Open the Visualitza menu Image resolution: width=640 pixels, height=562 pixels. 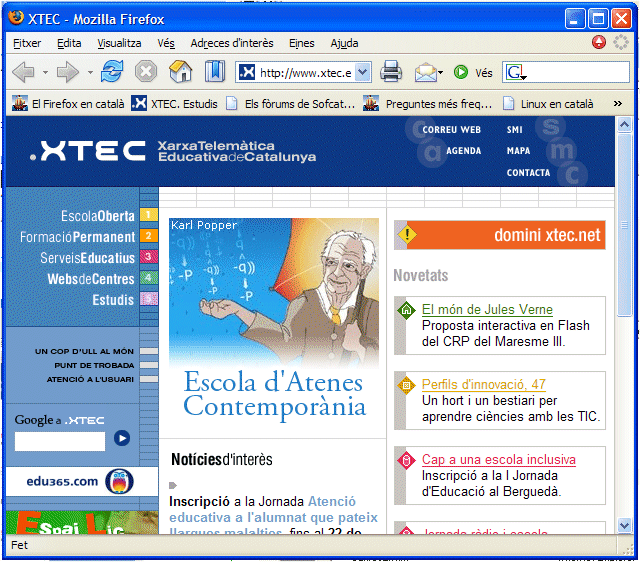119,43
